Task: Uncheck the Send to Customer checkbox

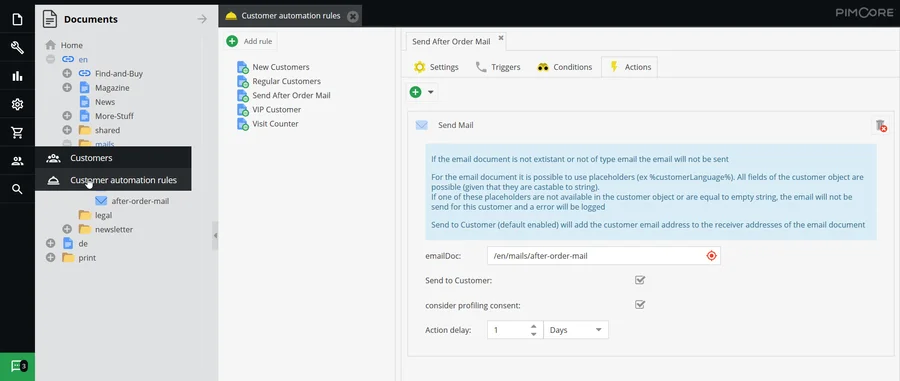Action: 640,281
